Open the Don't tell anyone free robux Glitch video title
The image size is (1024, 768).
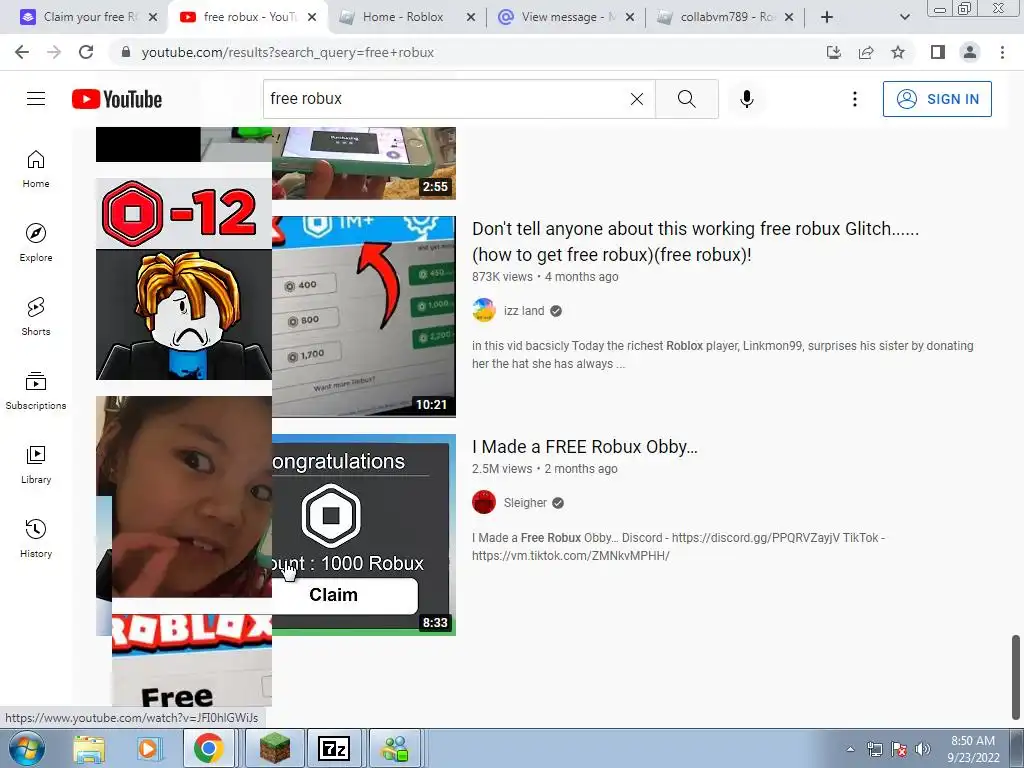(695, 241)
